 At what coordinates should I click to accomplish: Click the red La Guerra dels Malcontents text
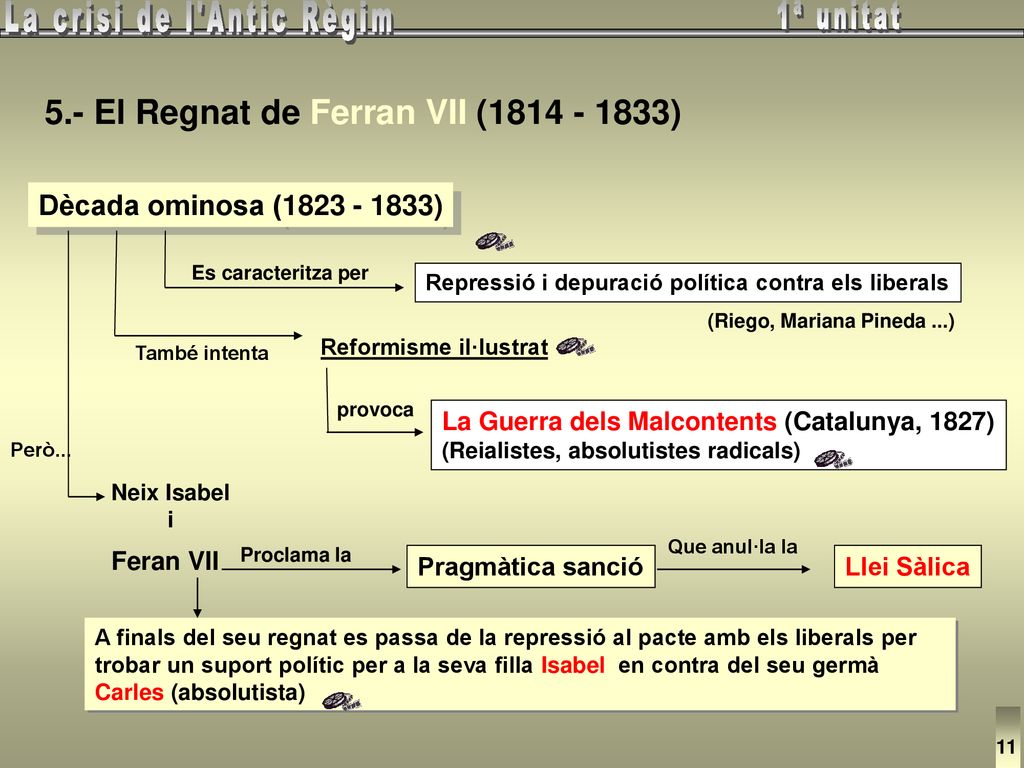pos(609,421)
